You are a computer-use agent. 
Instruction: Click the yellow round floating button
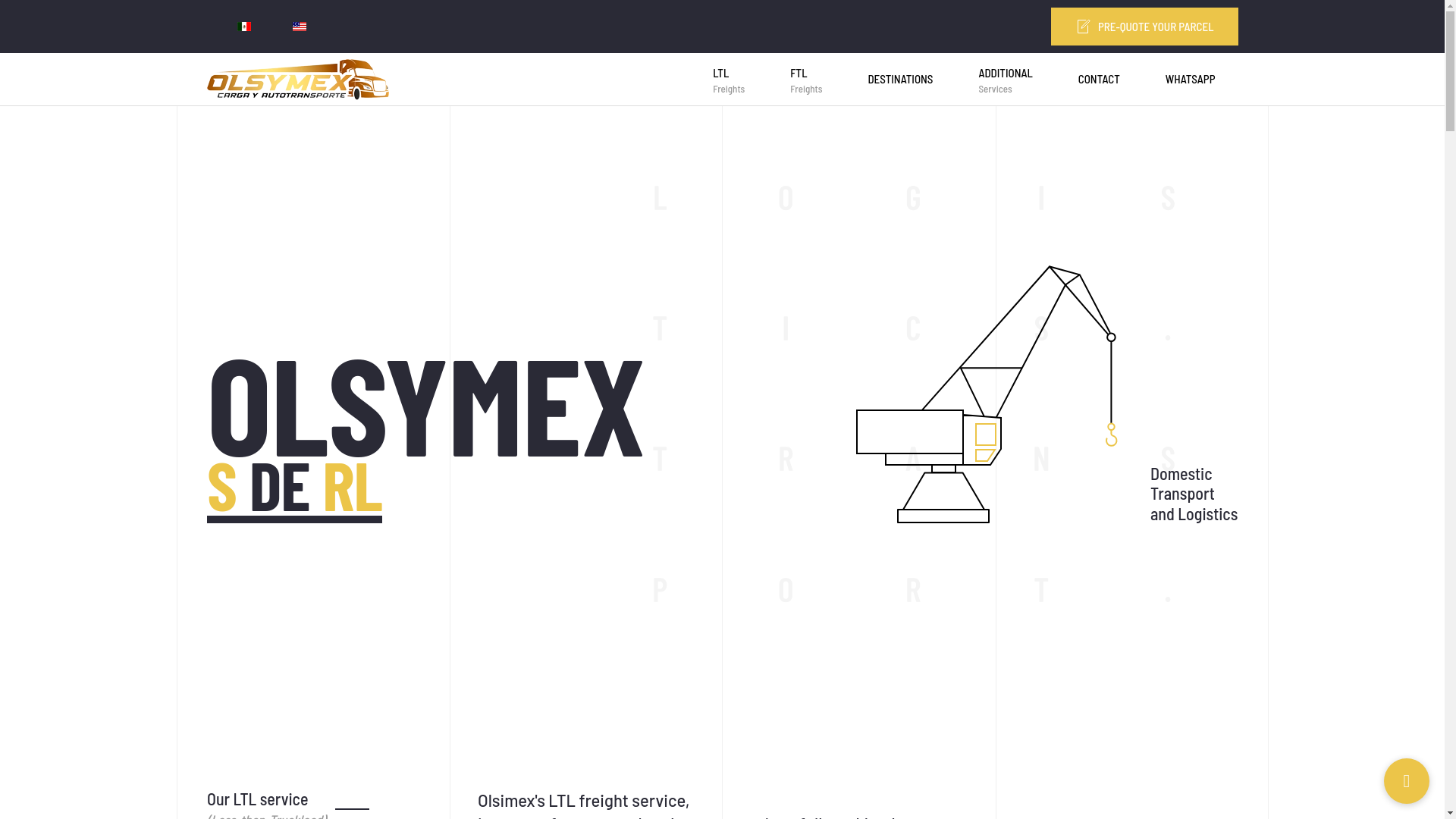coord(1407,781)
